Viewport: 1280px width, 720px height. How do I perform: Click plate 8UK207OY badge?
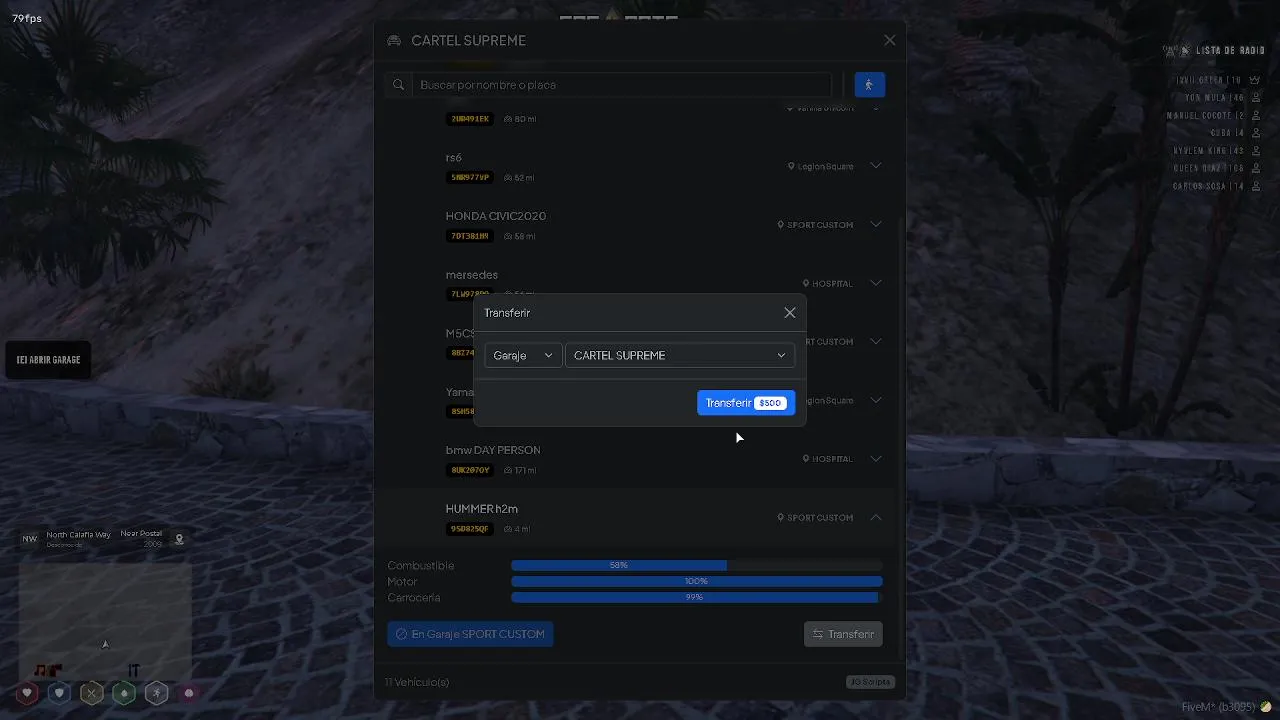pos(470,470)
